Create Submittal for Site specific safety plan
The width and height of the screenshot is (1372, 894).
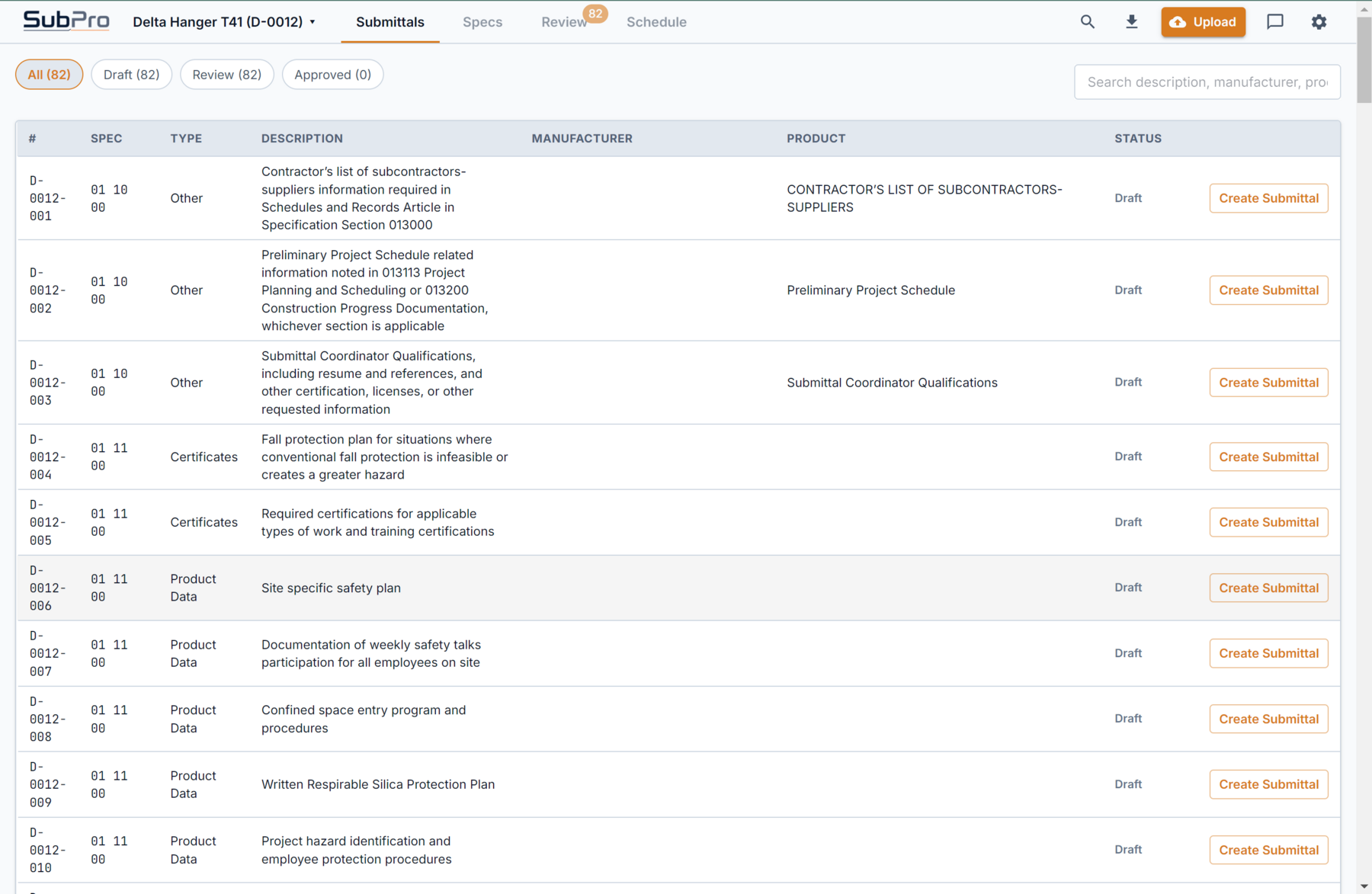tap(1268, 588)
